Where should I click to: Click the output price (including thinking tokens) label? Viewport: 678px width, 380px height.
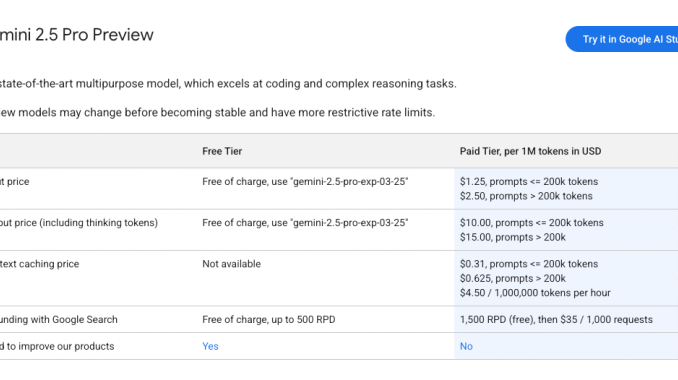[x=79, y=223]
